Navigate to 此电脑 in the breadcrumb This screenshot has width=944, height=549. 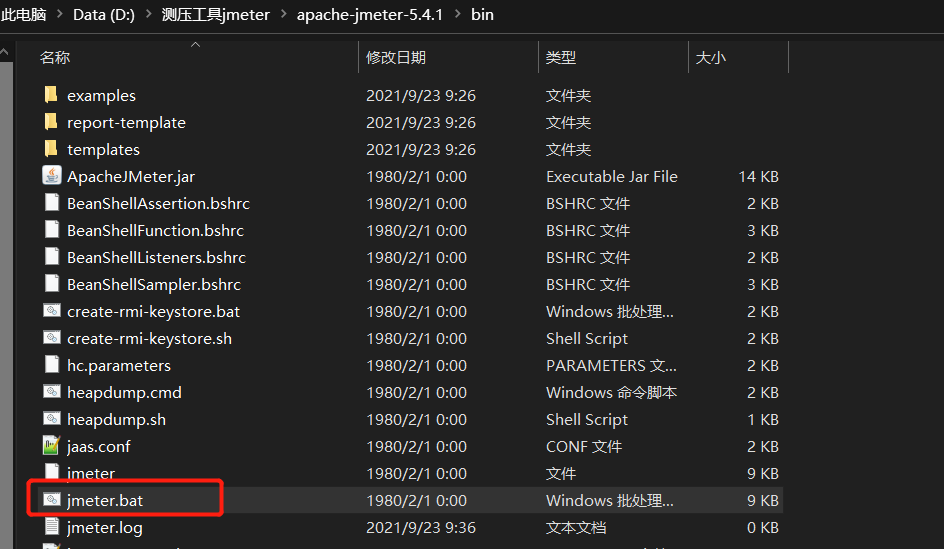click(23, 14)
